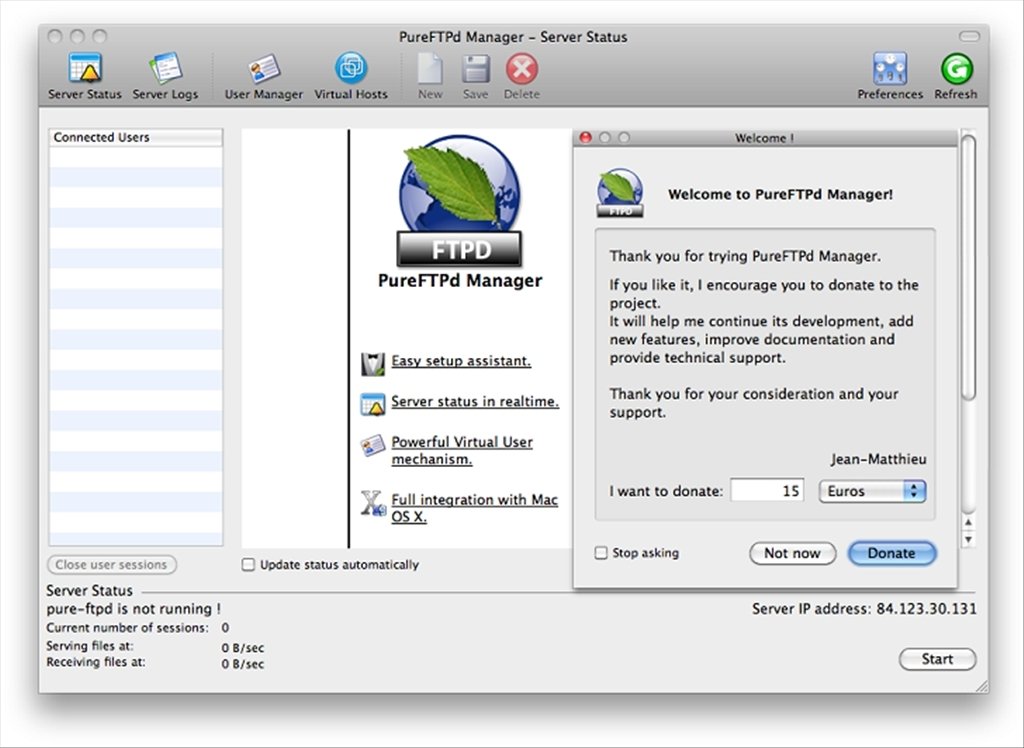Click the Close user sessions button
This screenshot has height=748, width=1024.
(112, 564)
